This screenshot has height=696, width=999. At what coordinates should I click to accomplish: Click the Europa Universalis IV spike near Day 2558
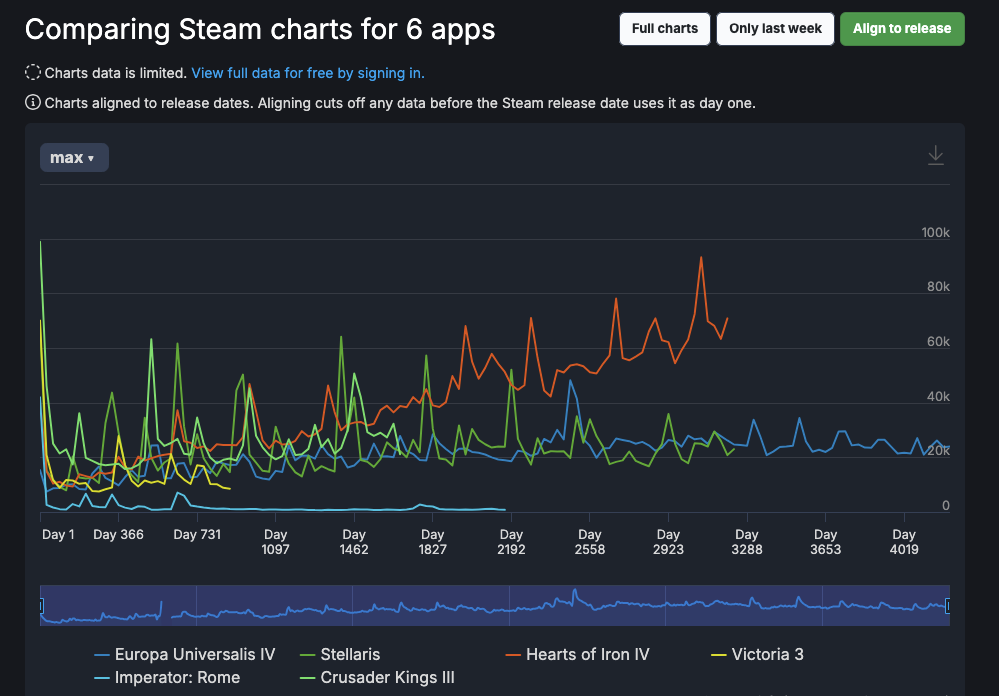click(570, 381)
